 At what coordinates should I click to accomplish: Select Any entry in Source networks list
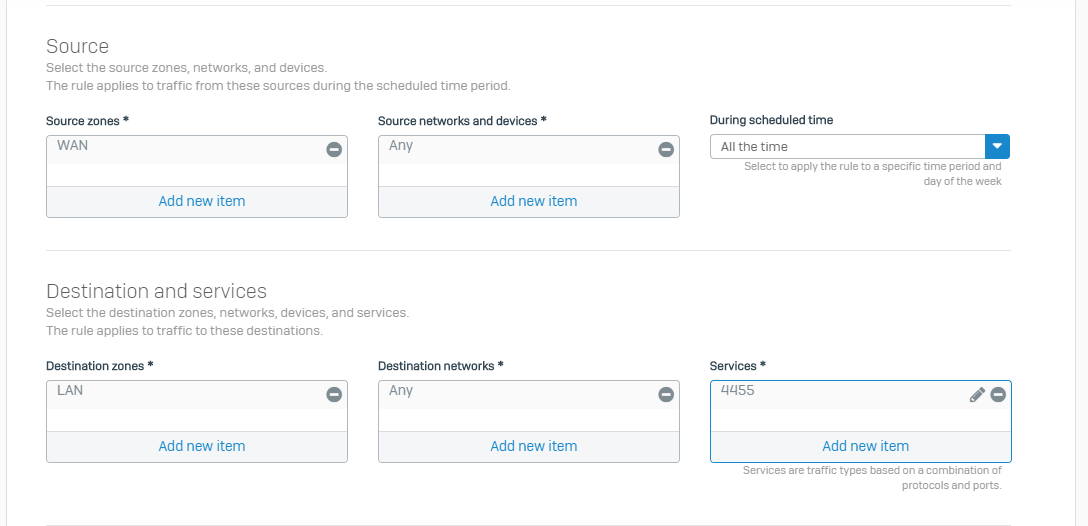[x=401, y=146]
